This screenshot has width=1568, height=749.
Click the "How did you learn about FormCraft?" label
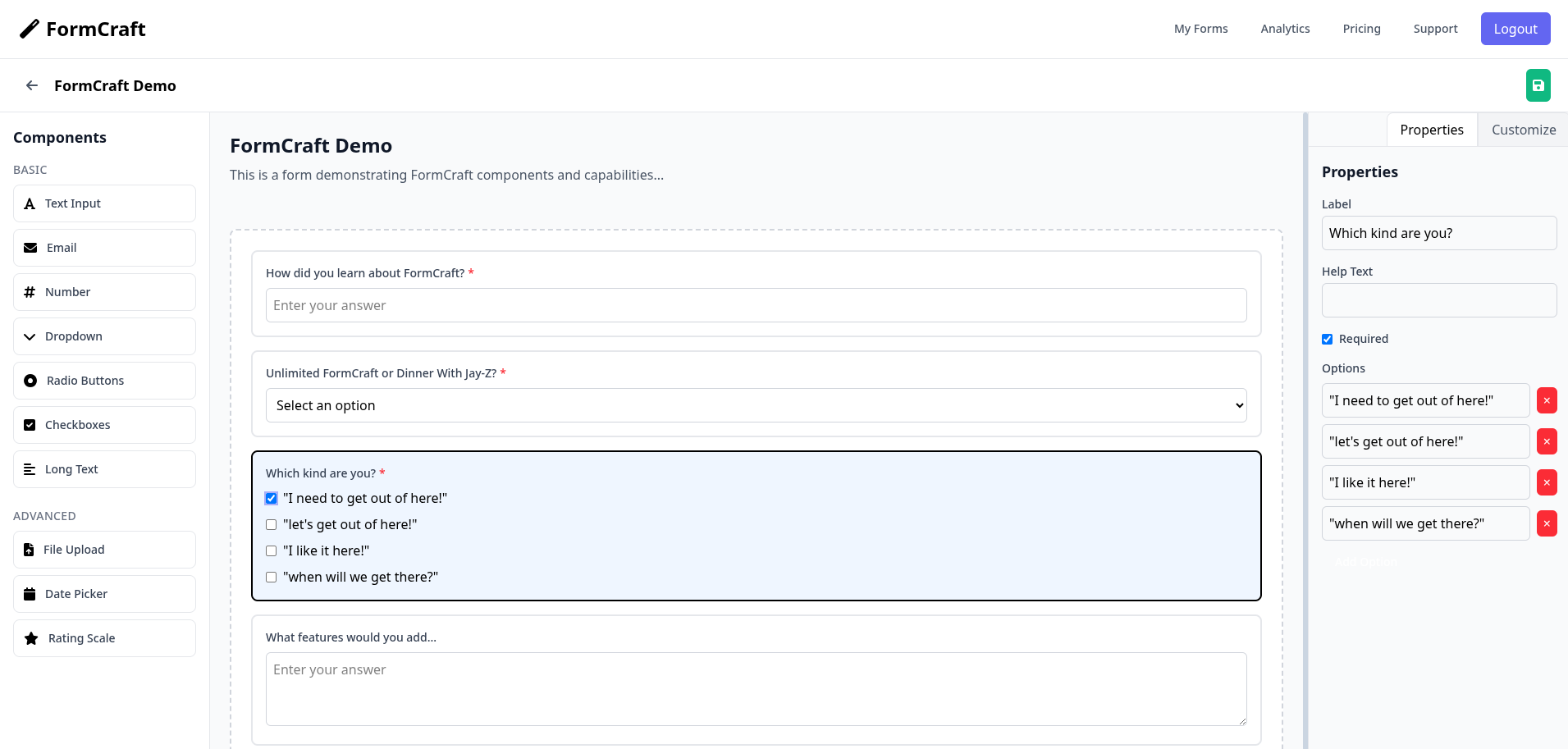click(365, 273)
